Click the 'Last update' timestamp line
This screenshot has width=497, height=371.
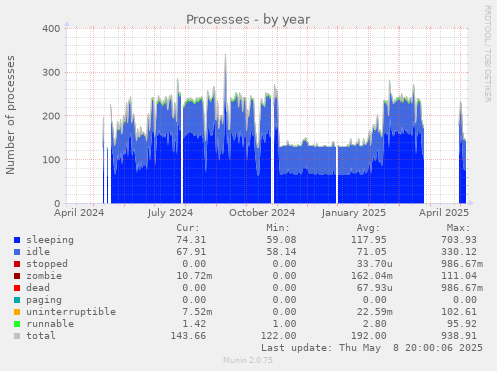pos(372,348)
